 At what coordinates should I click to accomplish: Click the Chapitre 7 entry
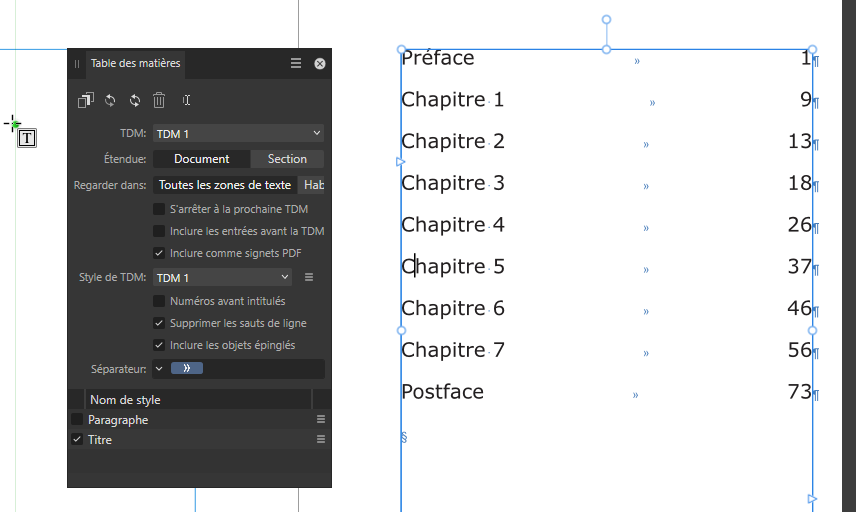tap(453, 350)
